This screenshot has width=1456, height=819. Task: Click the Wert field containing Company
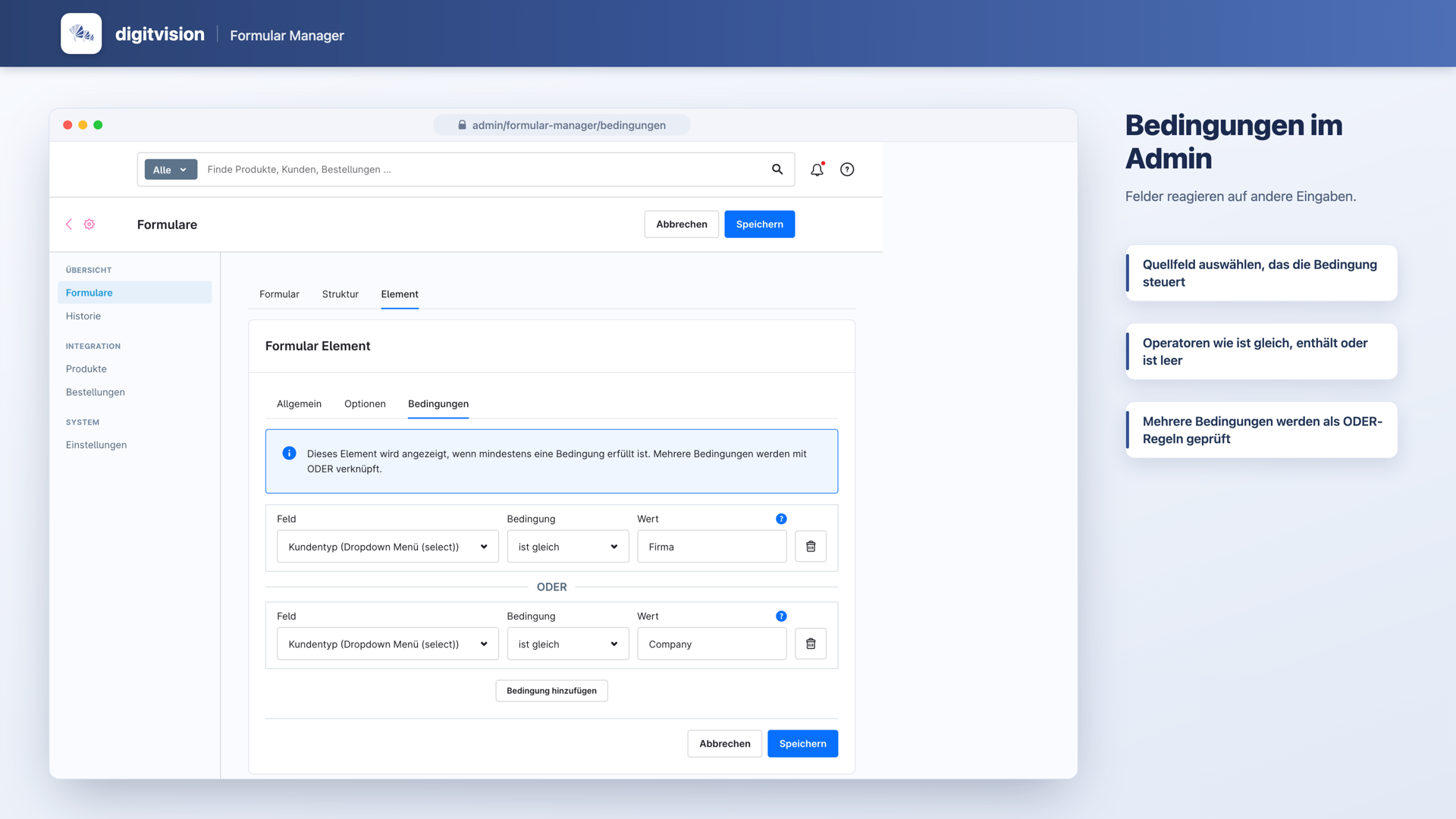tap(711, 644)
